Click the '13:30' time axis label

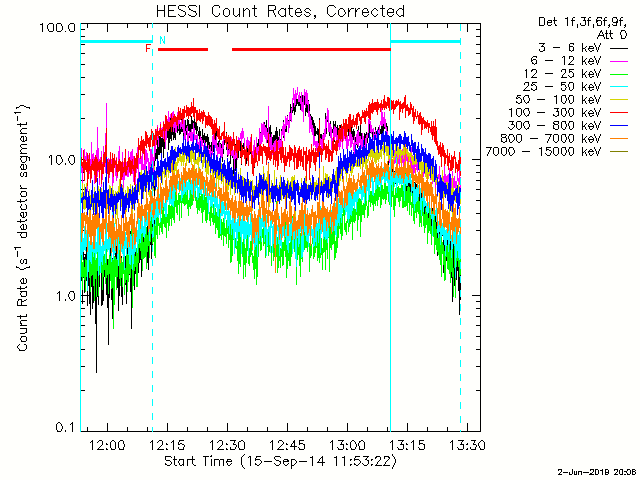tap(467, 445)
